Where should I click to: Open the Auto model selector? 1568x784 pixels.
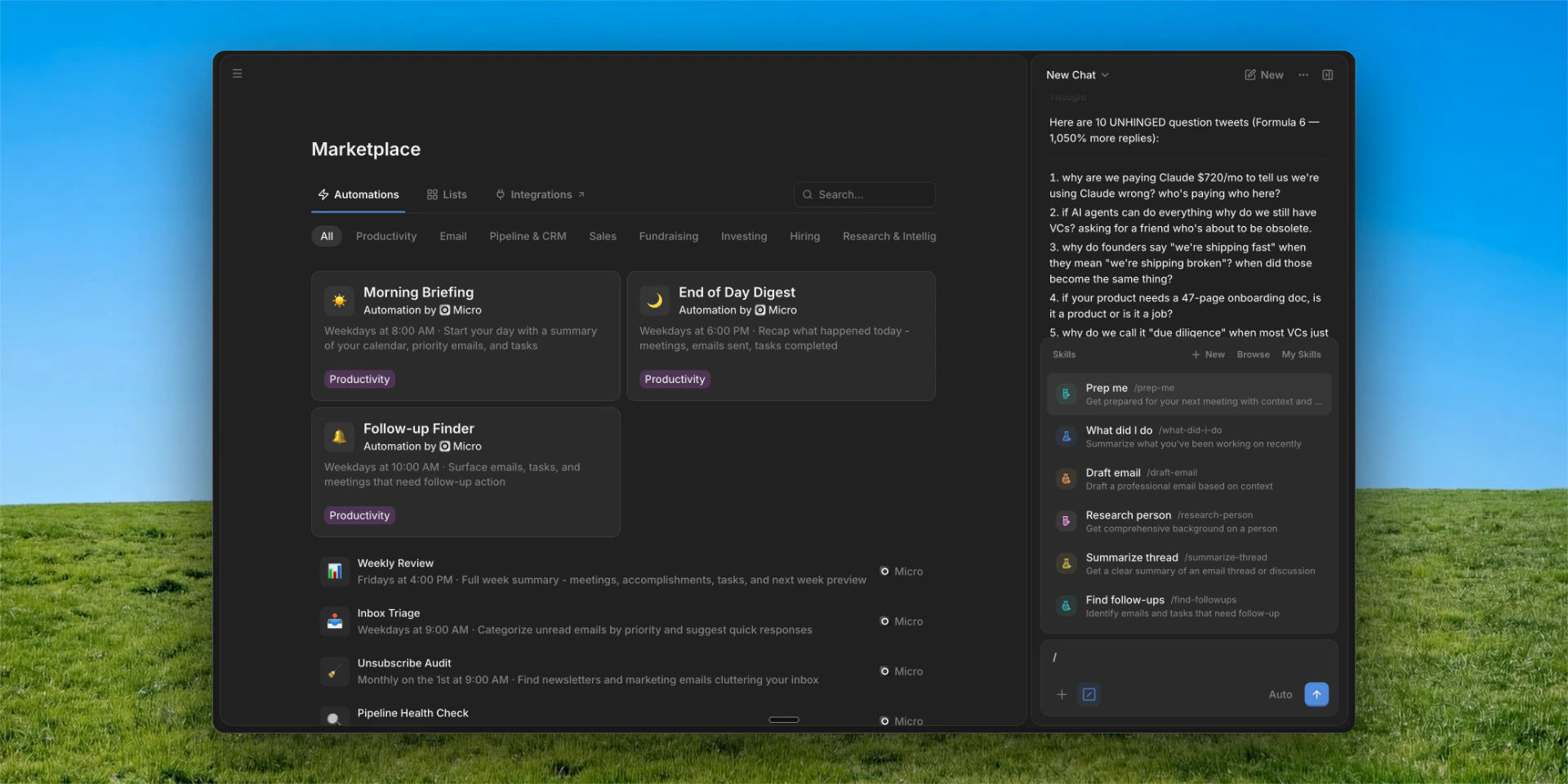pos(1280,695)
